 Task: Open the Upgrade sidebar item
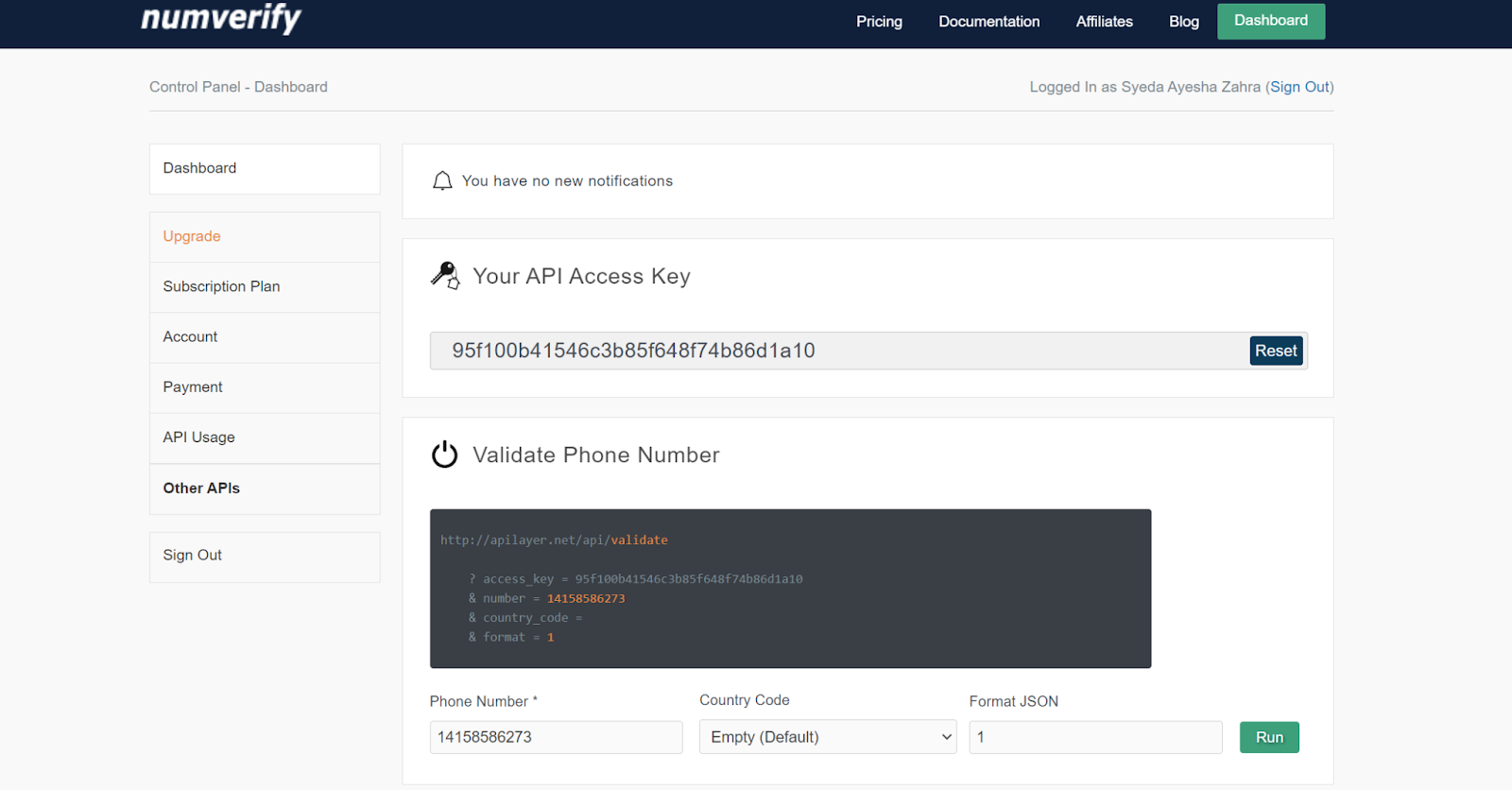pos(265,236)
